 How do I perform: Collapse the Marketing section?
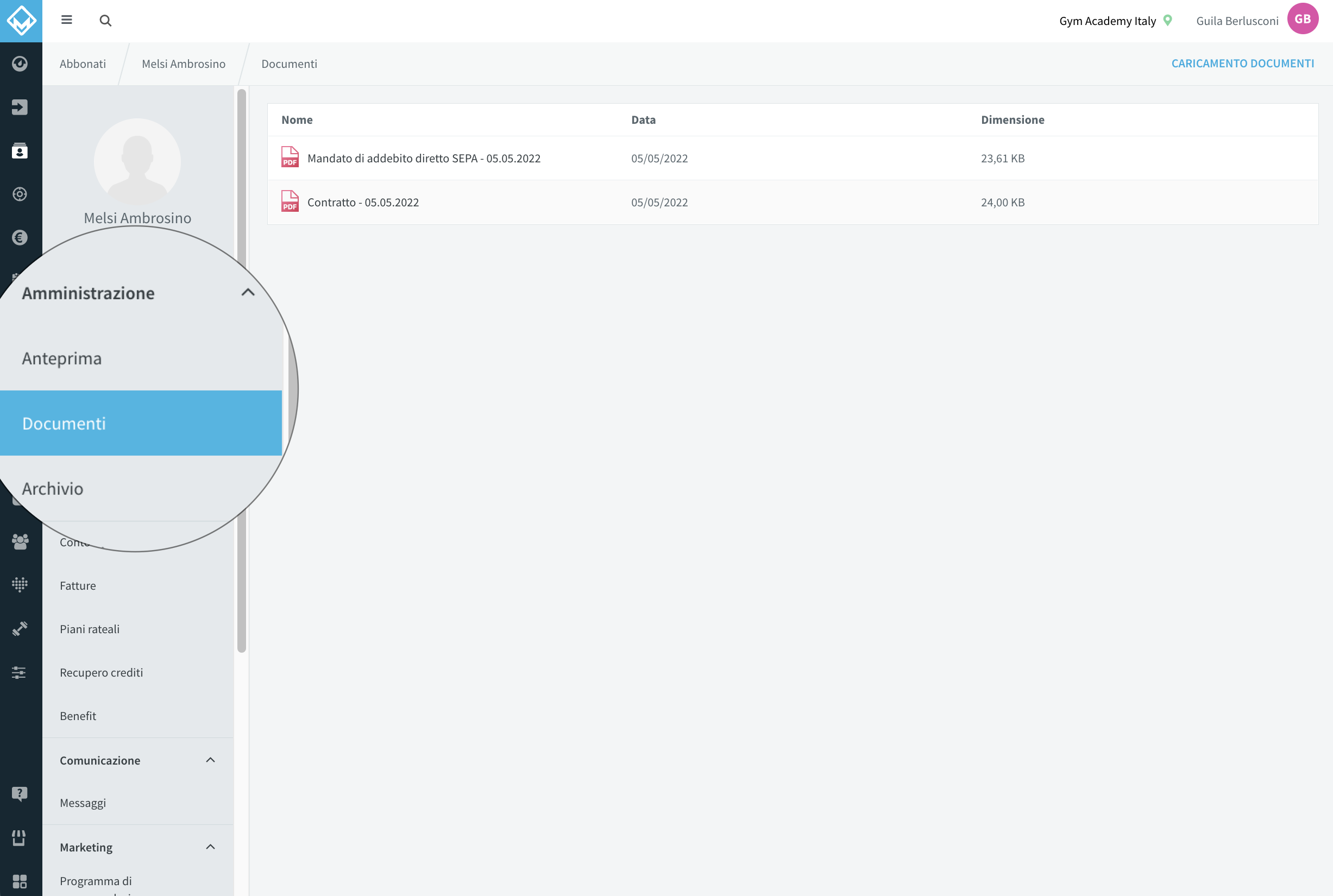click(210, 846)
